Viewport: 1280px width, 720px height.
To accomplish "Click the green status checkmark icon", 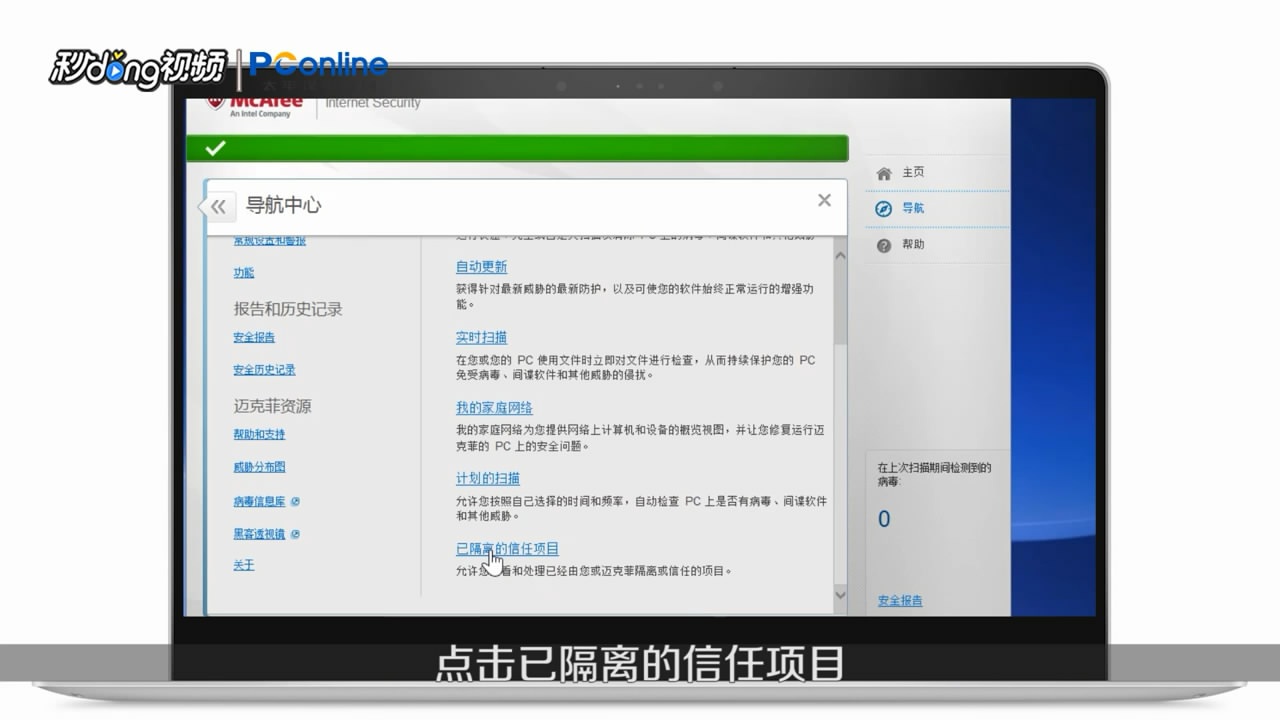I will point(215,149).
